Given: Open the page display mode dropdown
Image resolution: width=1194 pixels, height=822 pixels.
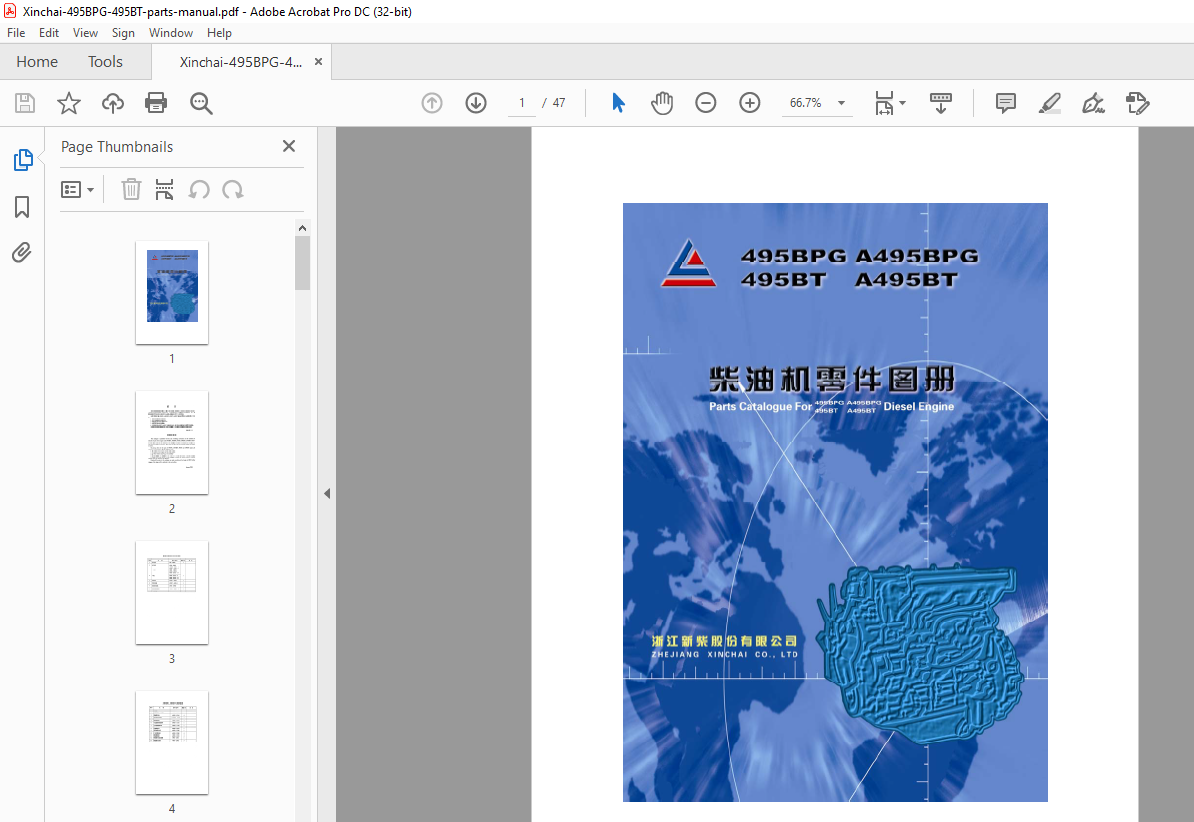Looking at the screenshot, I should [890, 102].
